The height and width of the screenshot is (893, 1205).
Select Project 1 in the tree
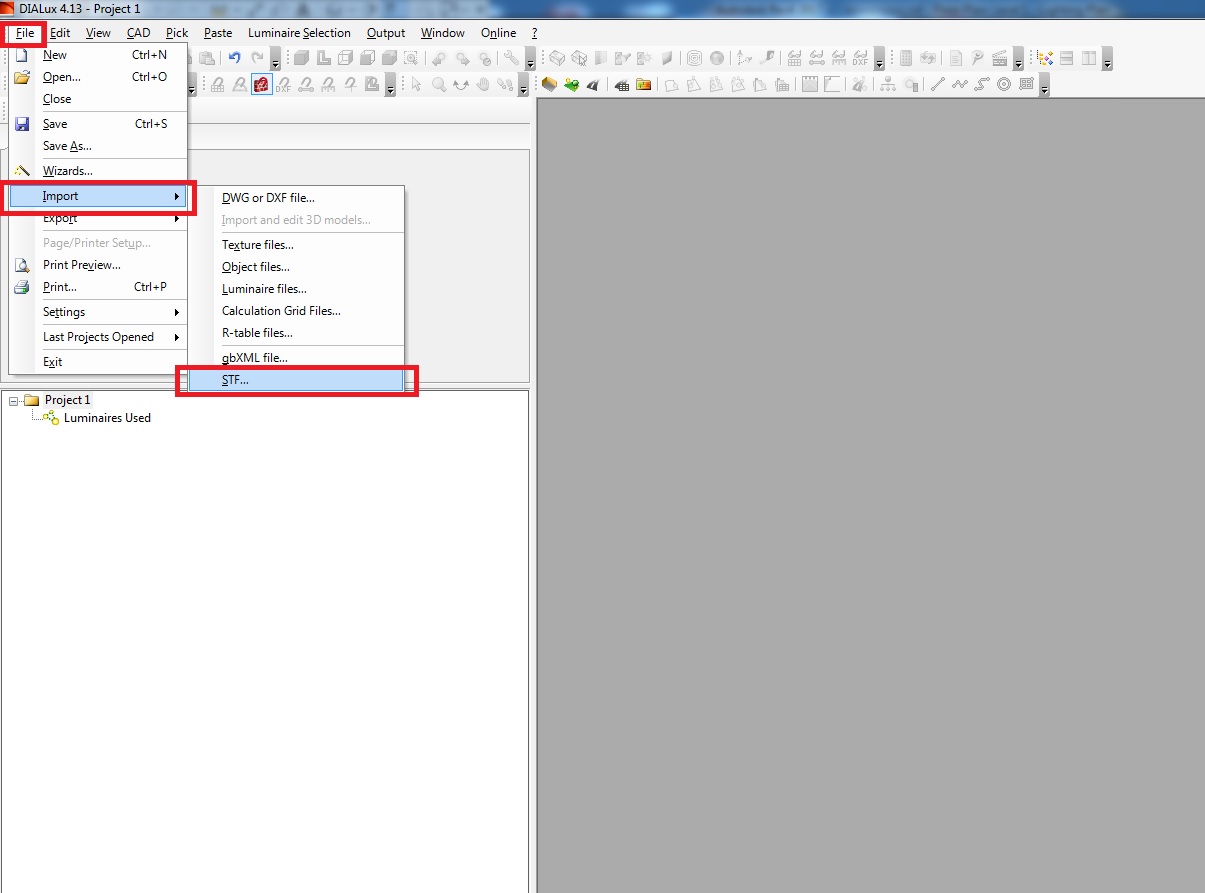point(67,400)
